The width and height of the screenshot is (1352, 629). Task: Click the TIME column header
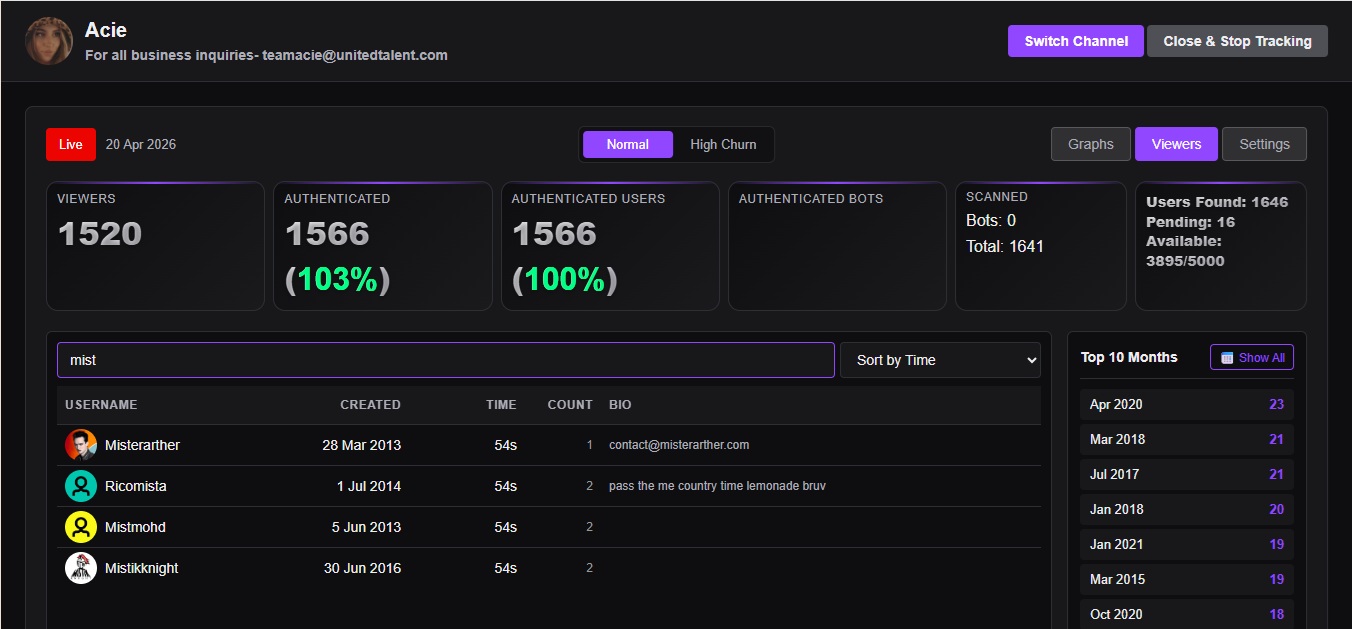pyautogui.click(x=501, y=405)
